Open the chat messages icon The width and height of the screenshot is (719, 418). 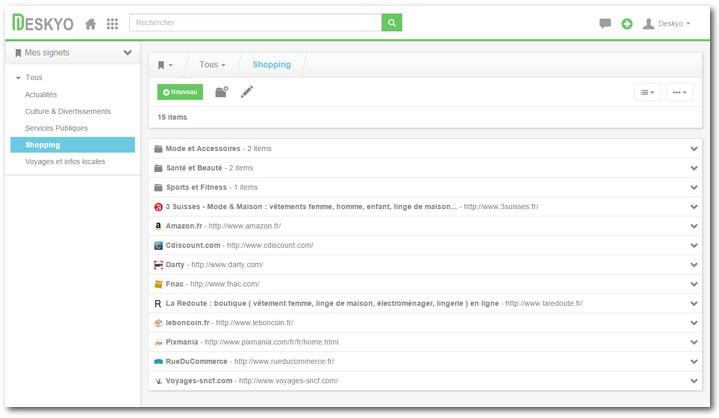605,23
